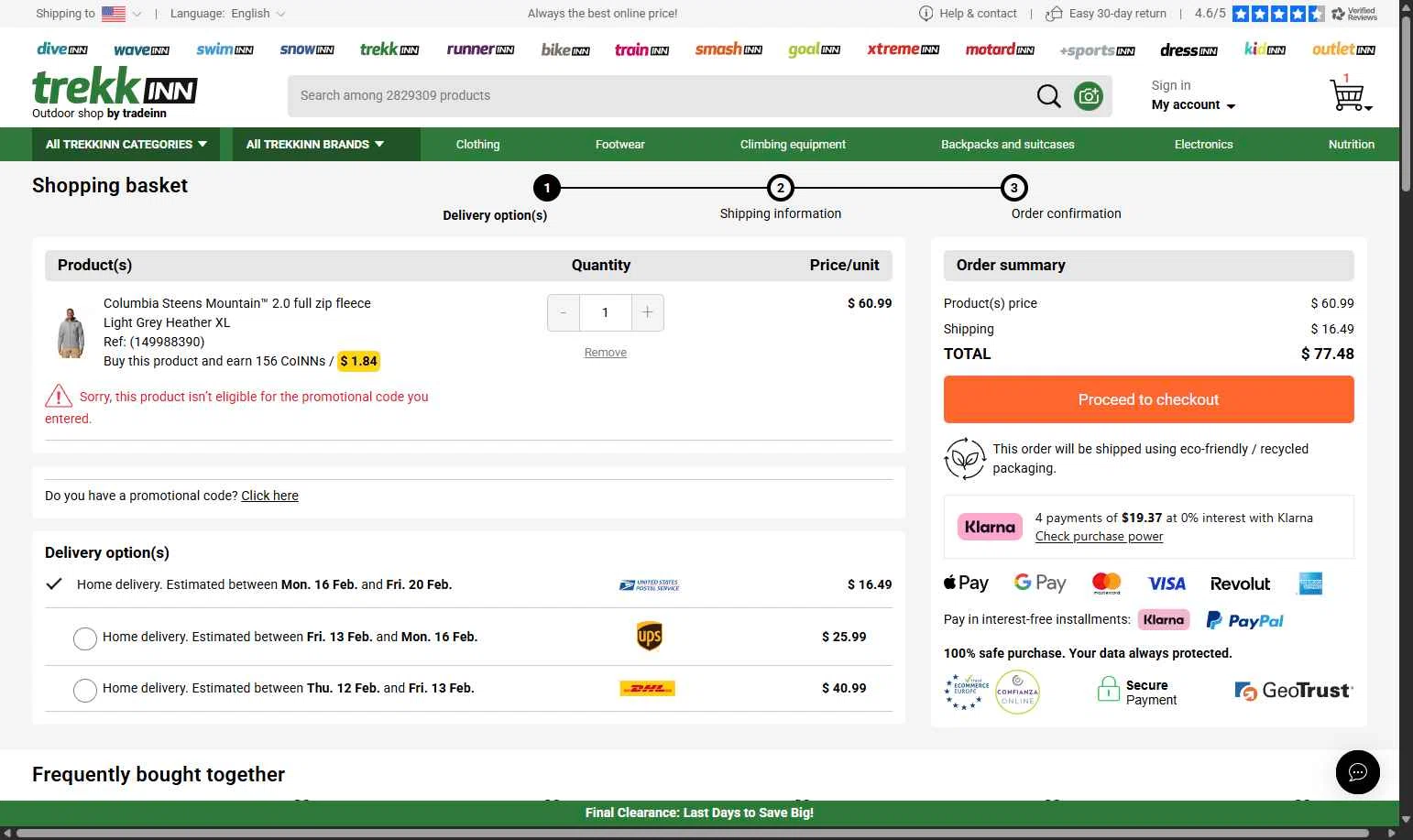Remove the fleece from the basket

pyautogui.click(x=606, y=353)
